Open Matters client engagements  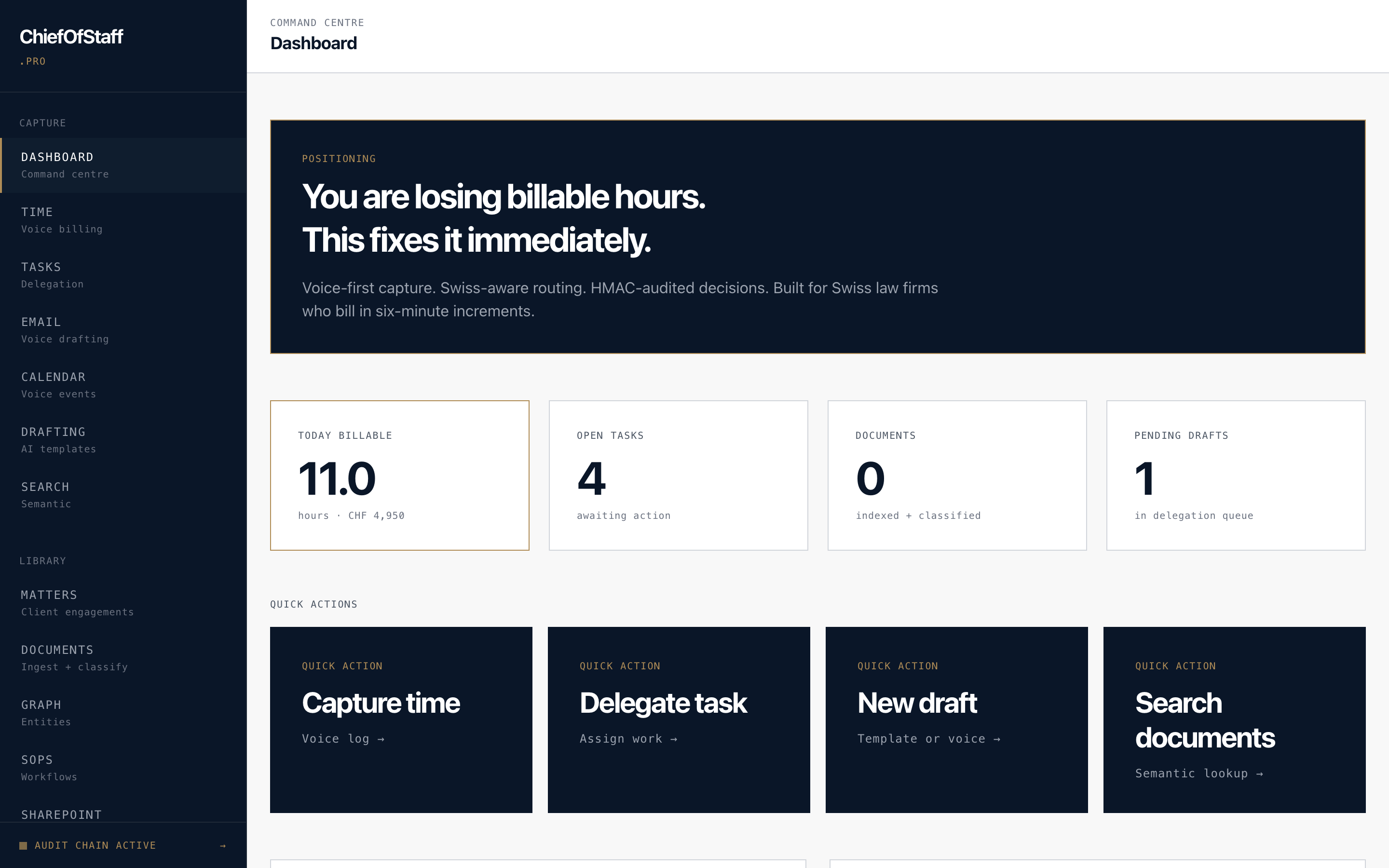tap(123, 603)
